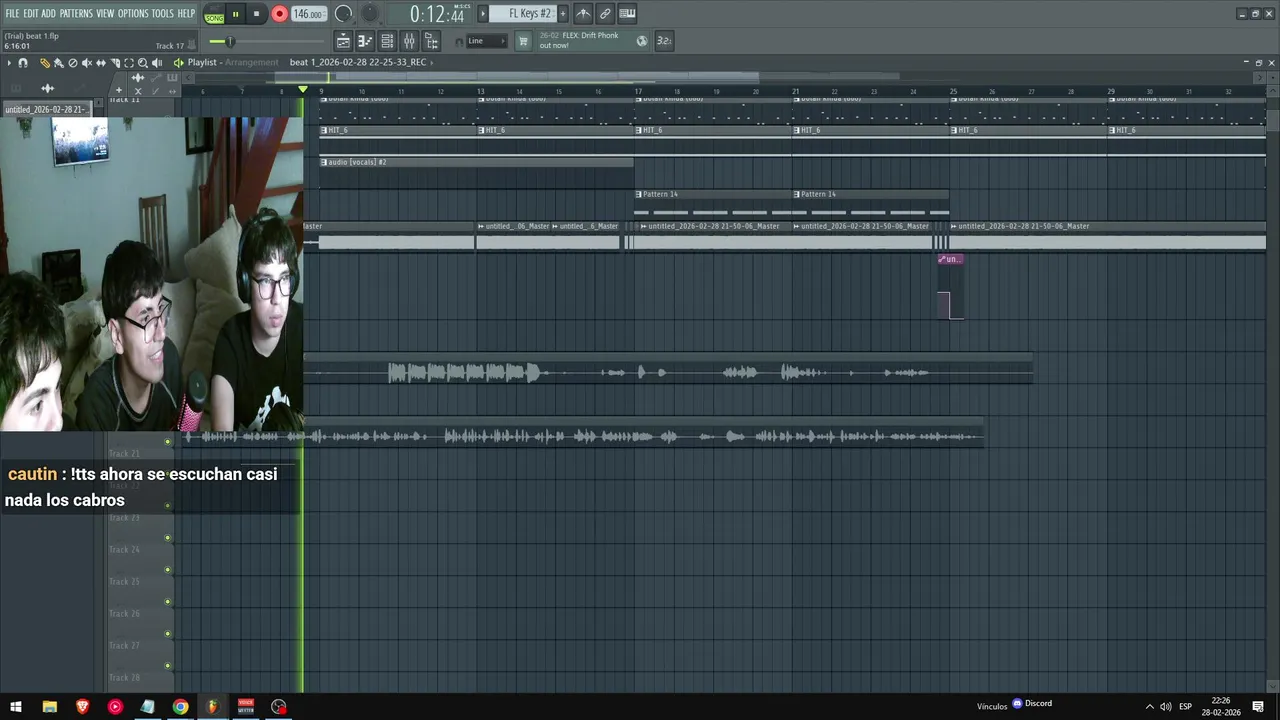Open Brave browser from taskbar

coord(82,707)
